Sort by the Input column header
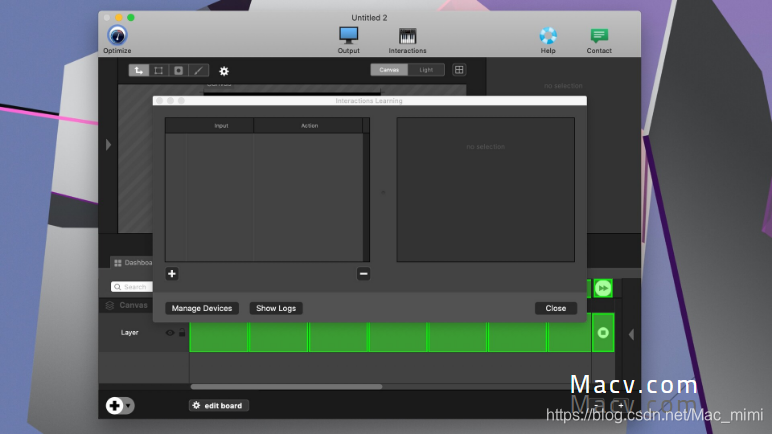The width and height of the screenshot is (773, 434). click(221, 126)
